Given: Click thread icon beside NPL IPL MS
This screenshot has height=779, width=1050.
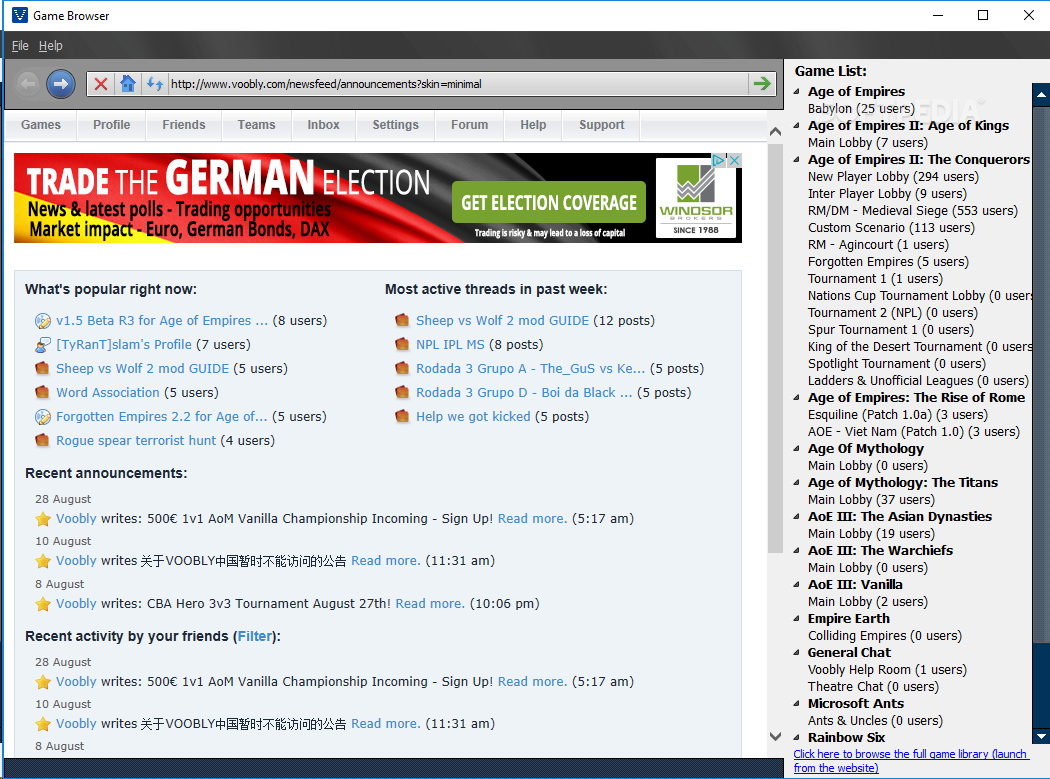Looking at the screenshot, I should click(402, 345).
